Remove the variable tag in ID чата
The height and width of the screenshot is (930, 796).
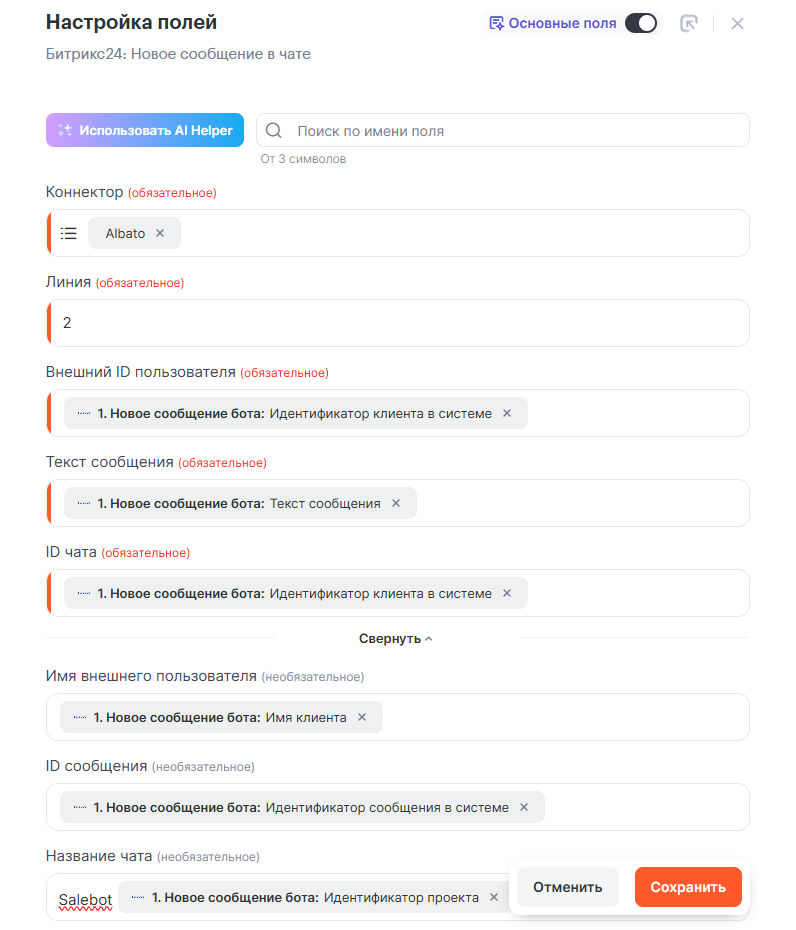pyautogui.click(x=507, y=593)
